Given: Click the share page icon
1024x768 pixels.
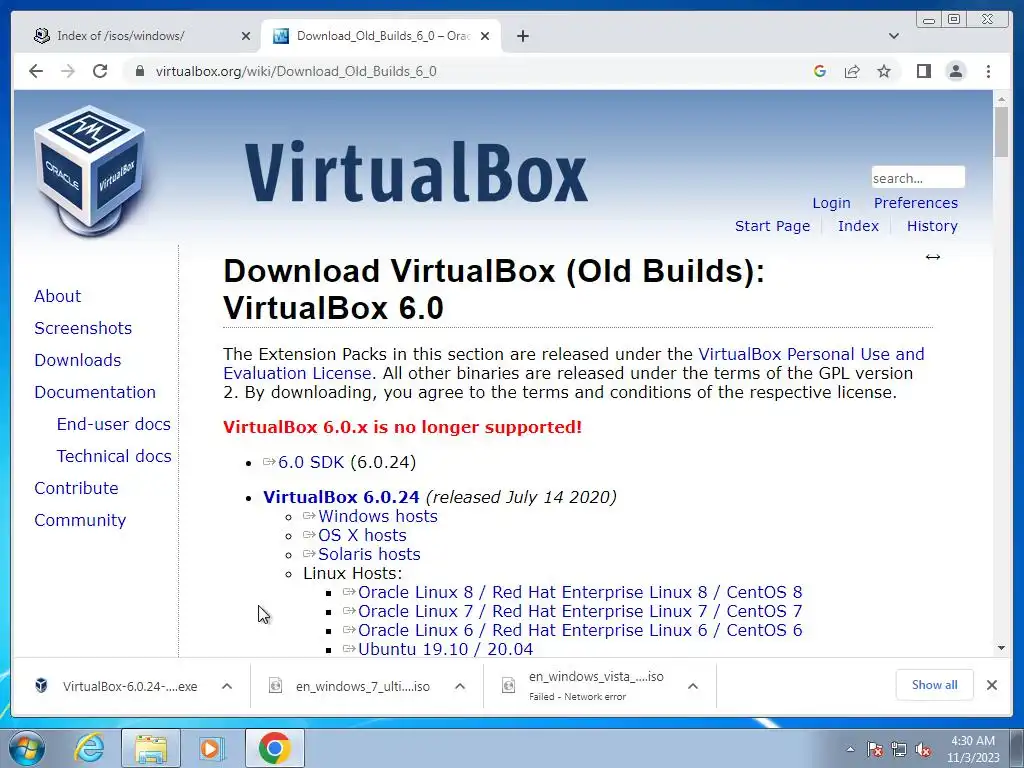Looking at the screenshot, I should tap(852, 71).
